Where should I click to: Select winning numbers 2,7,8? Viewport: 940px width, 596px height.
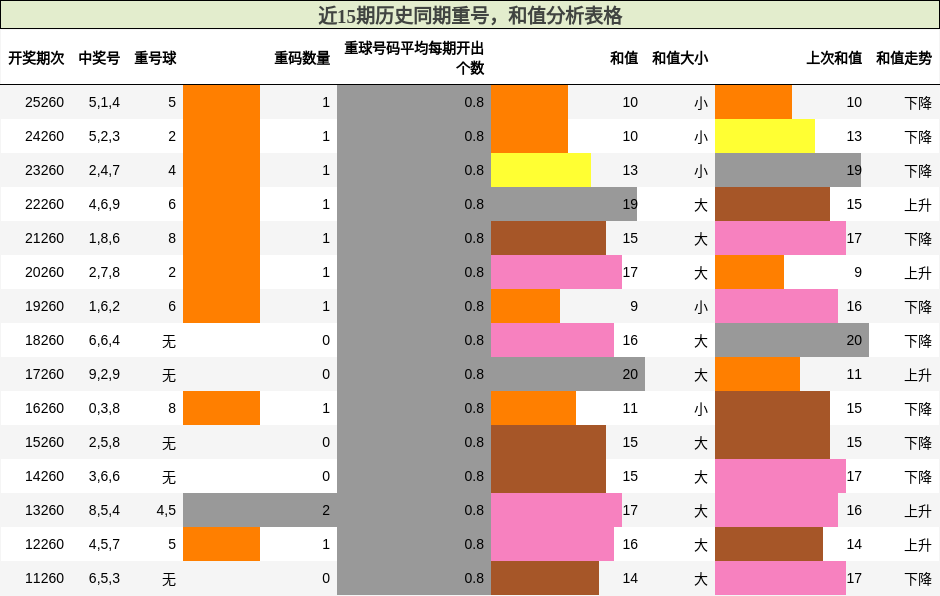pos(104,272)
